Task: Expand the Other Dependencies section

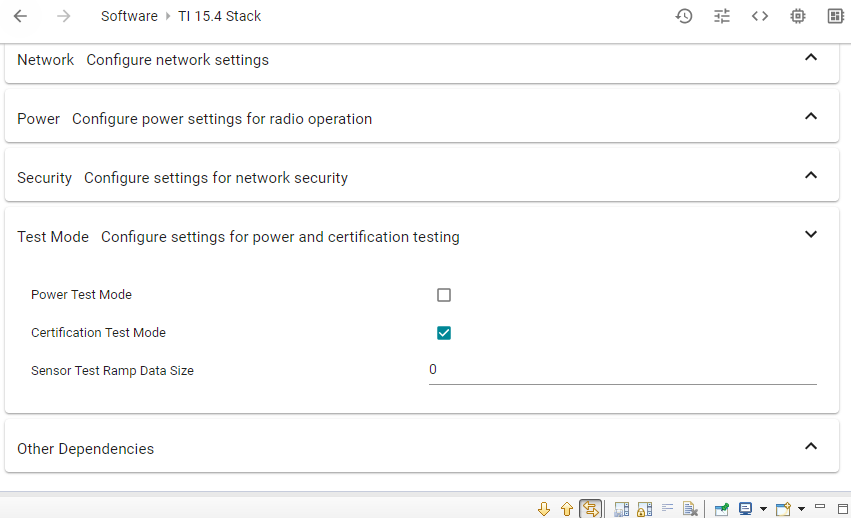Action: (x=811, y=446)
